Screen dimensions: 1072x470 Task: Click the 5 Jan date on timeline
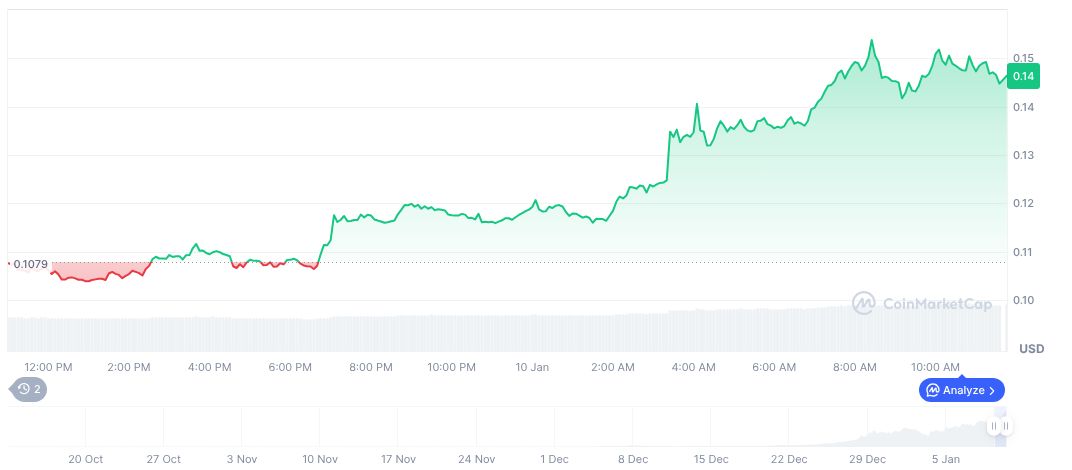[946, 459]
